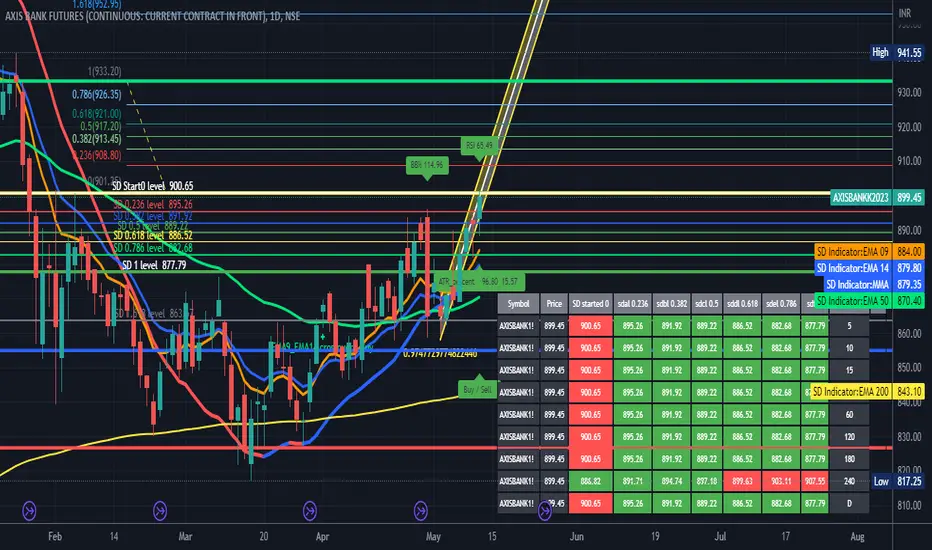Click the 860.00 price axis value
932x550 pixels.
tap(909, 334)
